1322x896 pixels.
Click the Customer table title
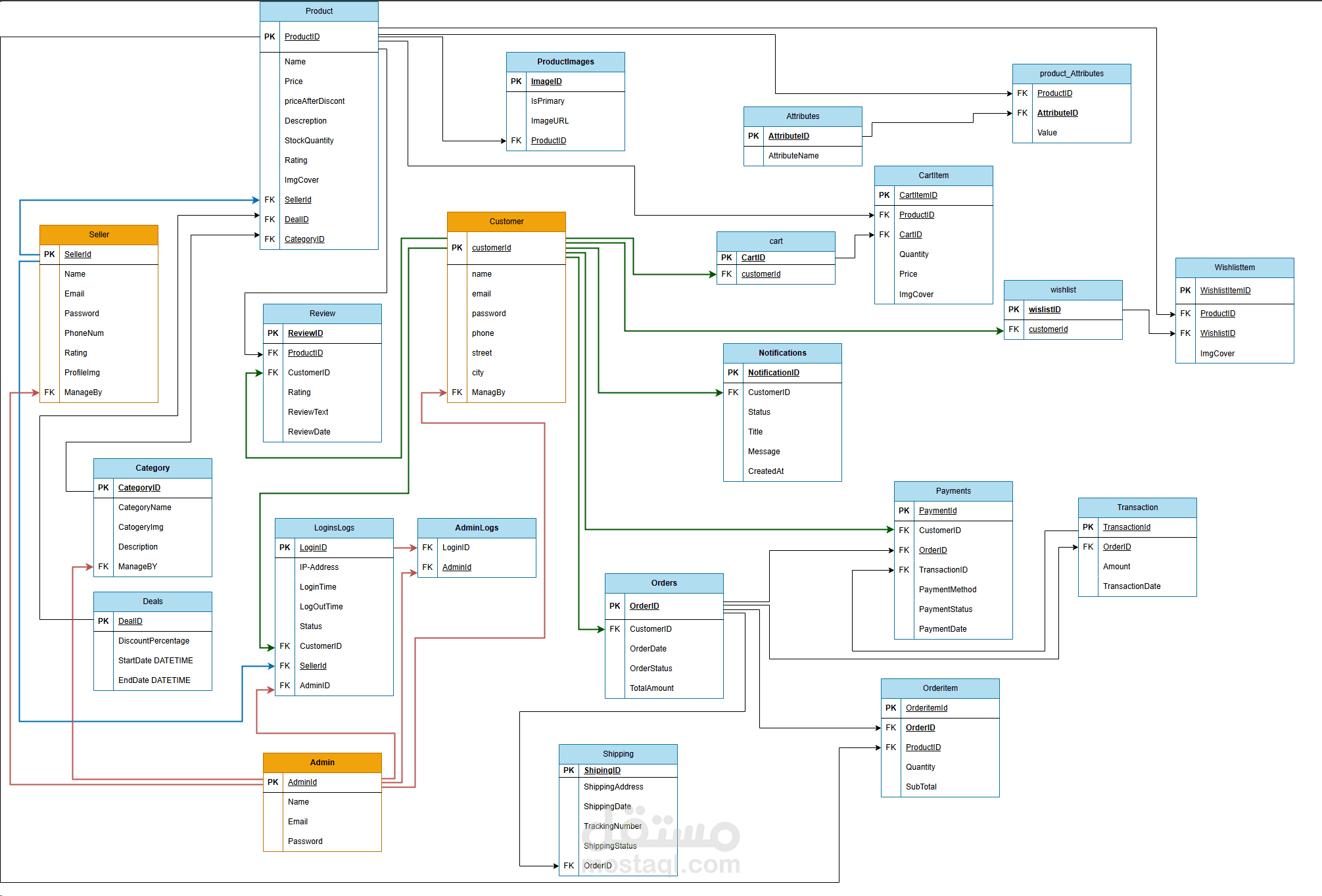[506, 222]
